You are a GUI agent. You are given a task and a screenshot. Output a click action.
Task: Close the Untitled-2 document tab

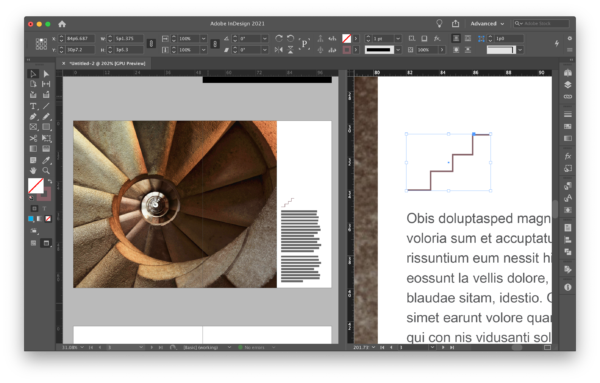(x=64, y=64)
